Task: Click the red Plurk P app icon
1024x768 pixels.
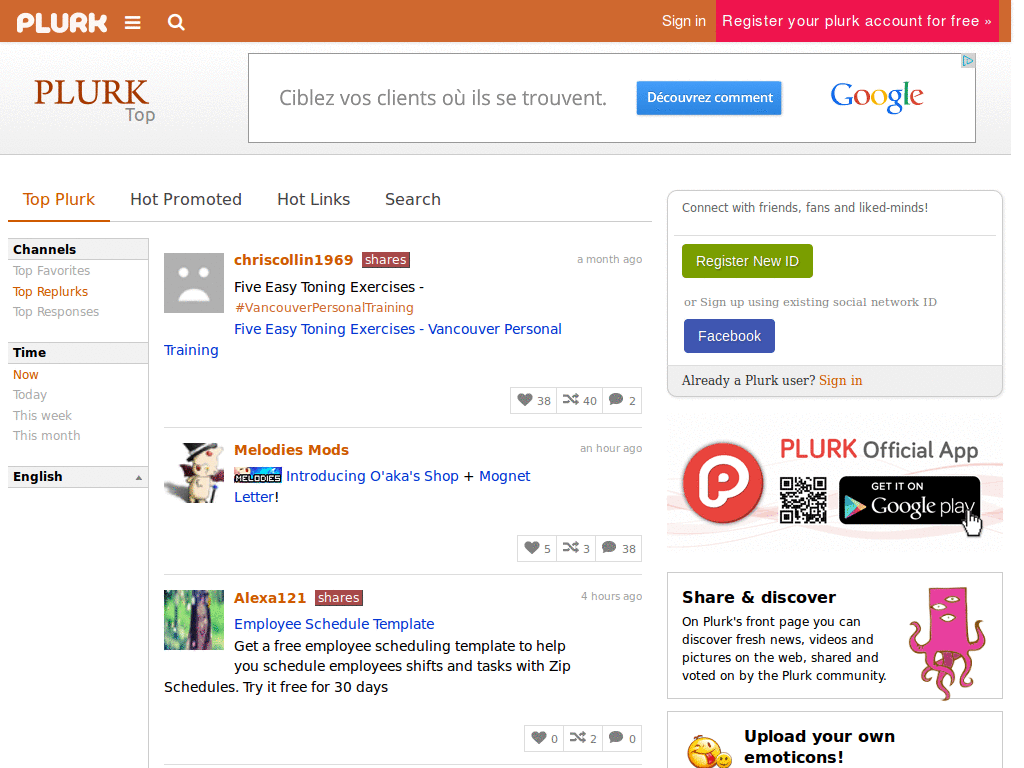Action: (723, 483)
